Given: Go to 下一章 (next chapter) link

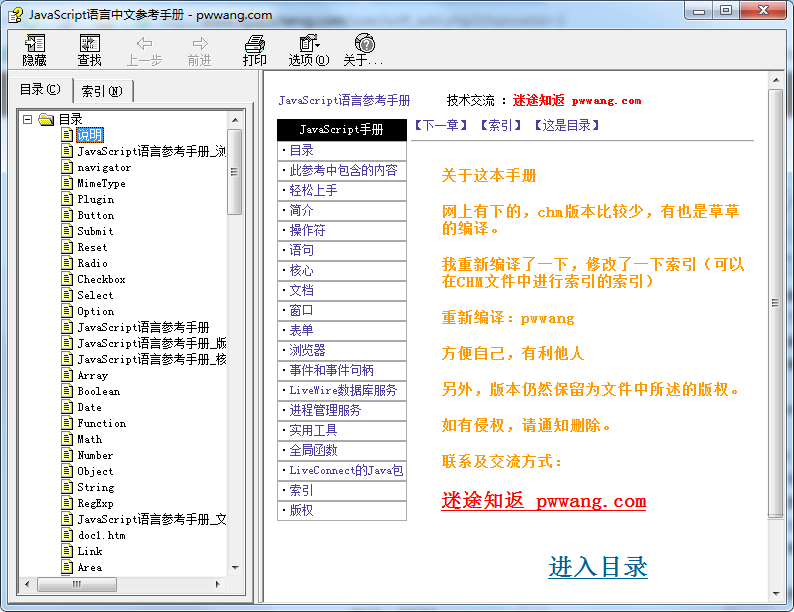Looking at the screenshot, I should 441,126.
